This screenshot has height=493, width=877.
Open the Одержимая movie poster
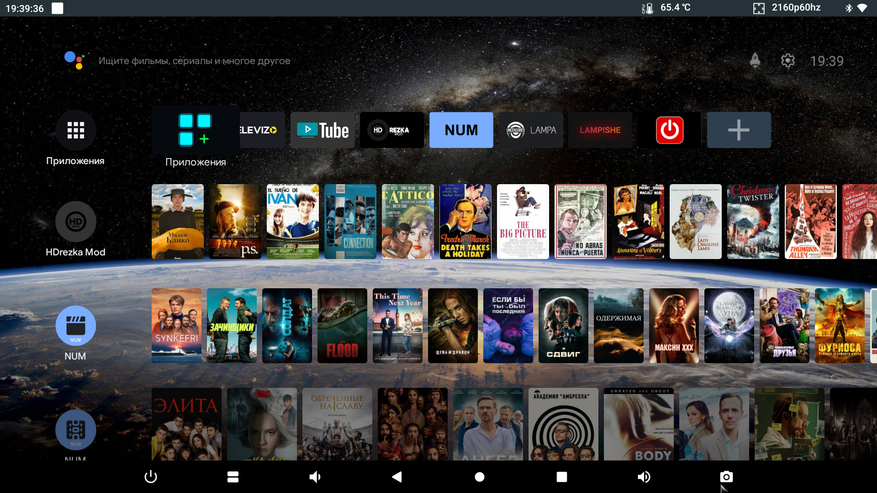pyautogui.click(x=619, y=326)
